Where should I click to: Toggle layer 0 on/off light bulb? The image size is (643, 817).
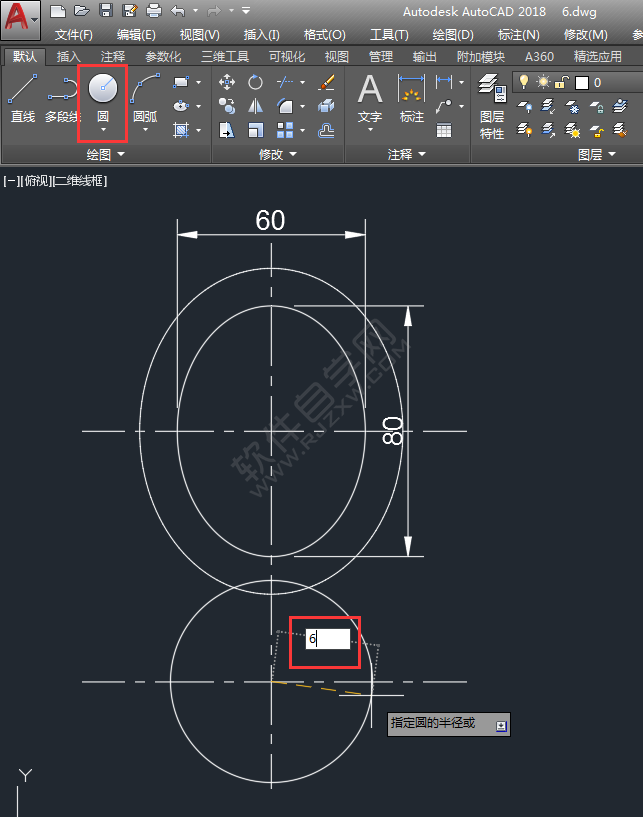tap(524, 82)
